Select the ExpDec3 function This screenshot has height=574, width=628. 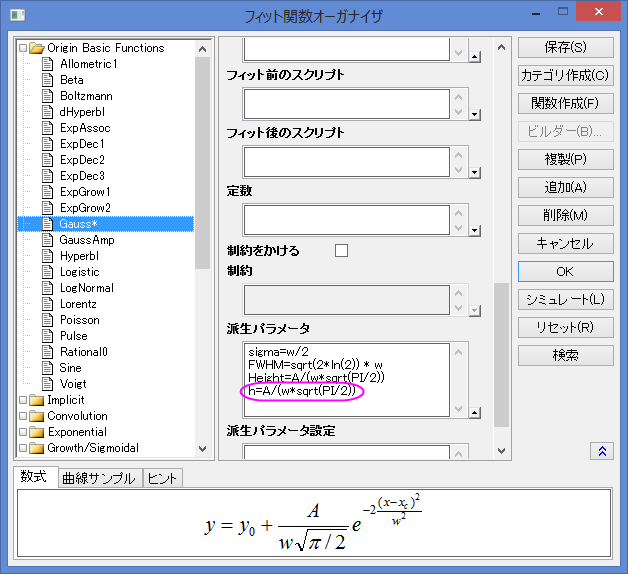click(x=82, y=176)
